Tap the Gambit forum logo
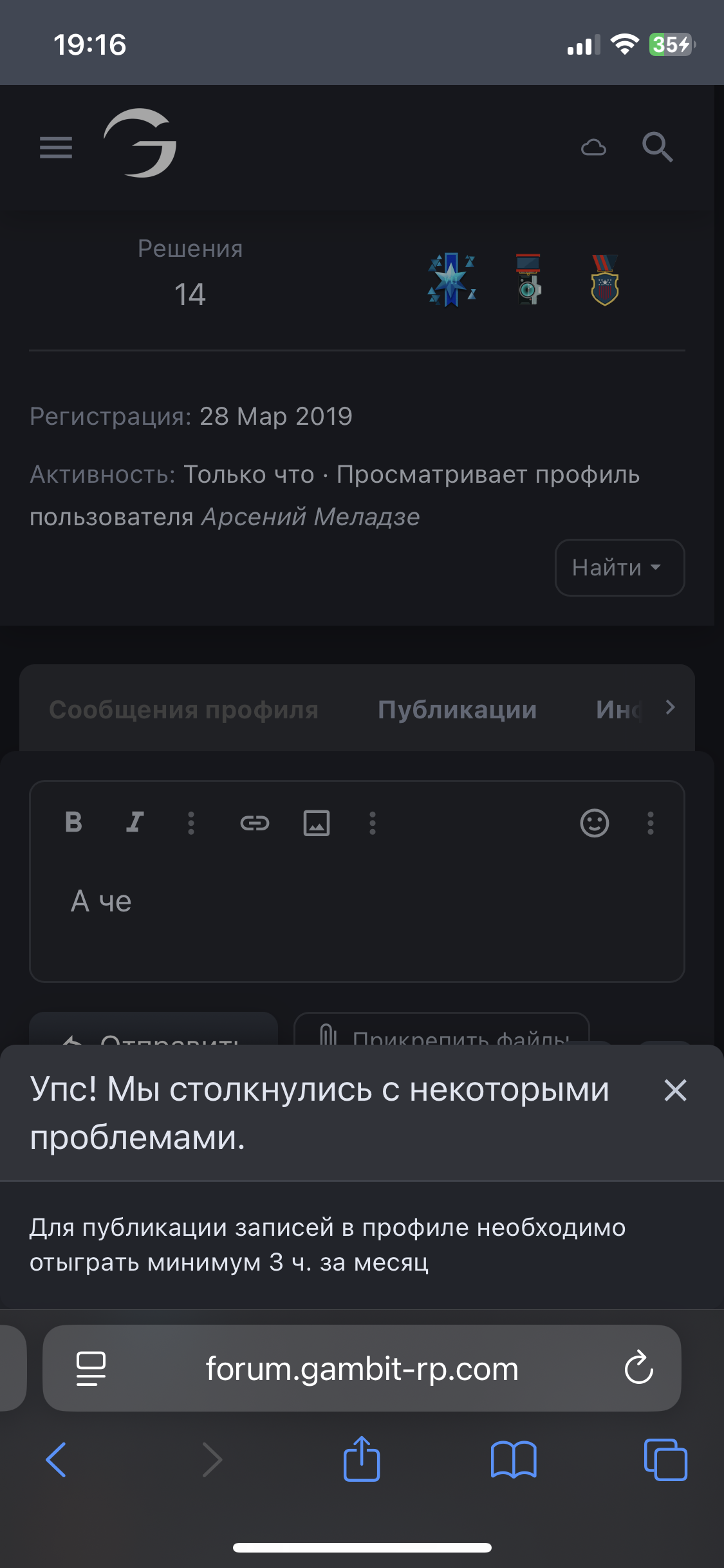The image size is (724, 1568). [x=140, y=143]
